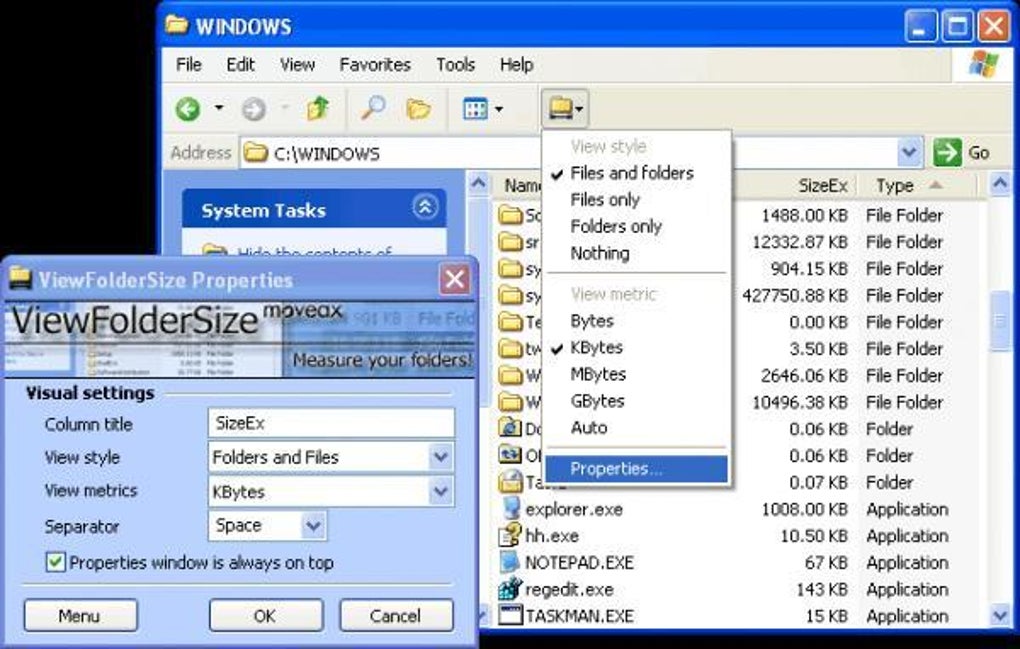
Task: Click the Views toolbar icon
Action: tap(476, 109)
